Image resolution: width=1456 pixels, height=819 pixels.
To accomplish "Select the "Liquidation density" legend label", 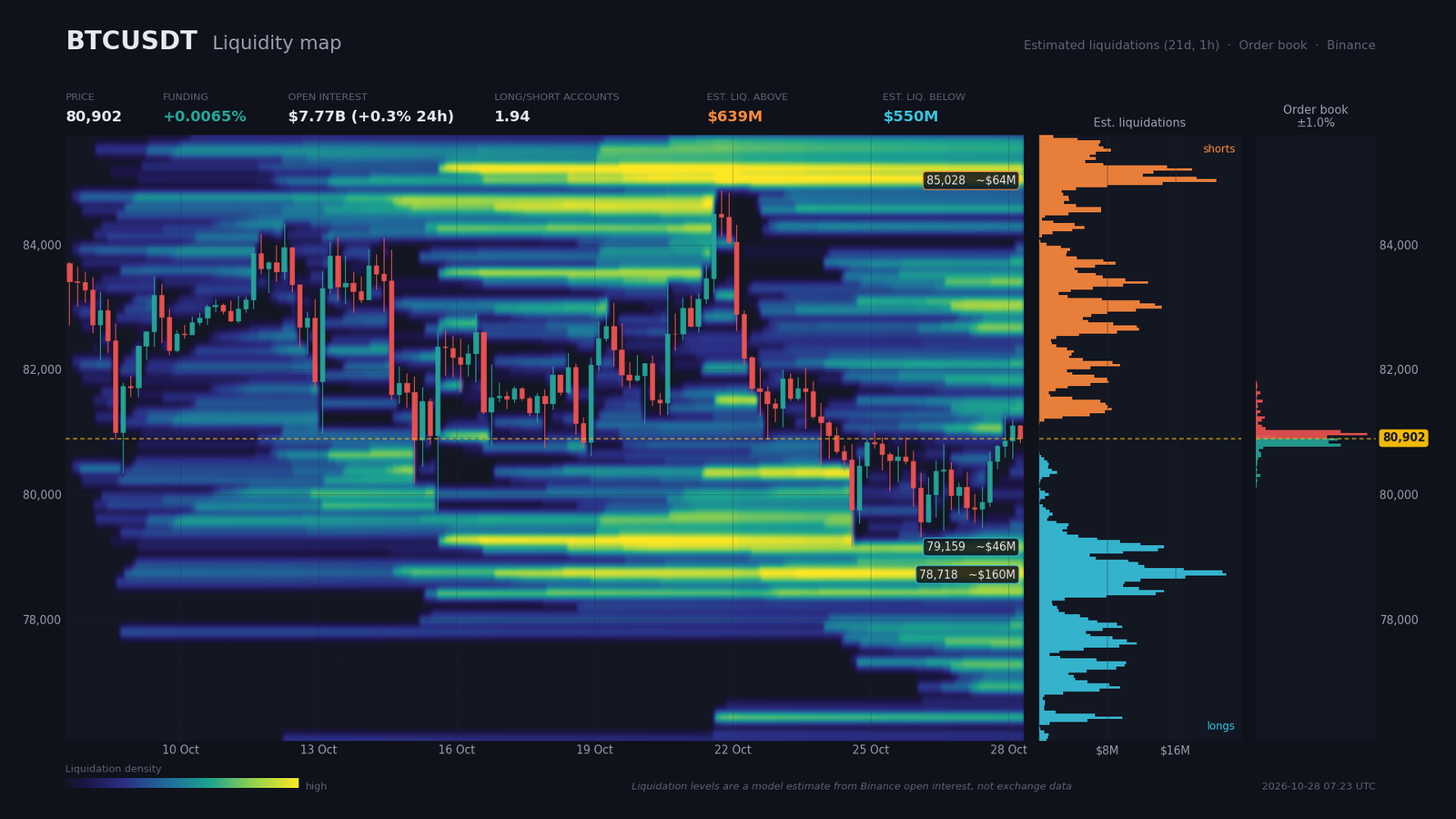I will click(113, 769).
